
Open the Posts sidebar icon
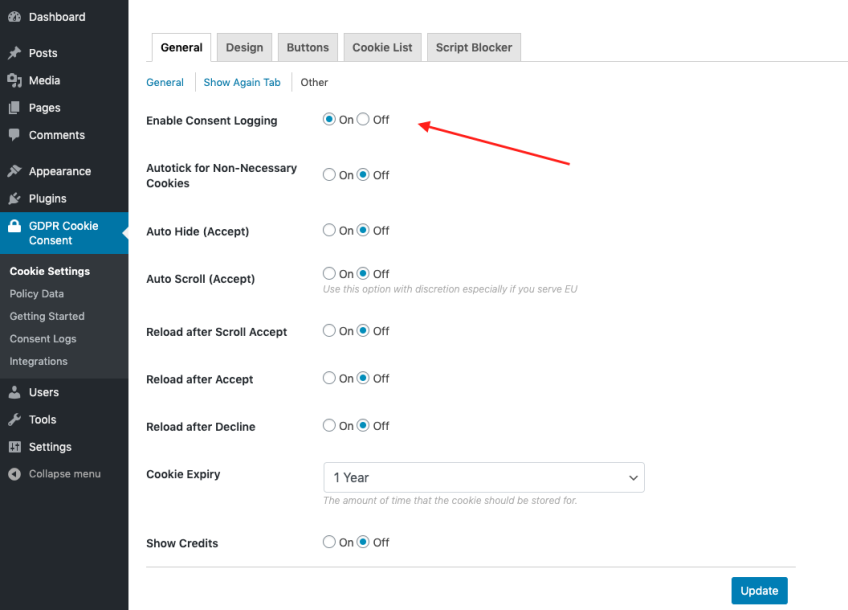tap(16, 52)
